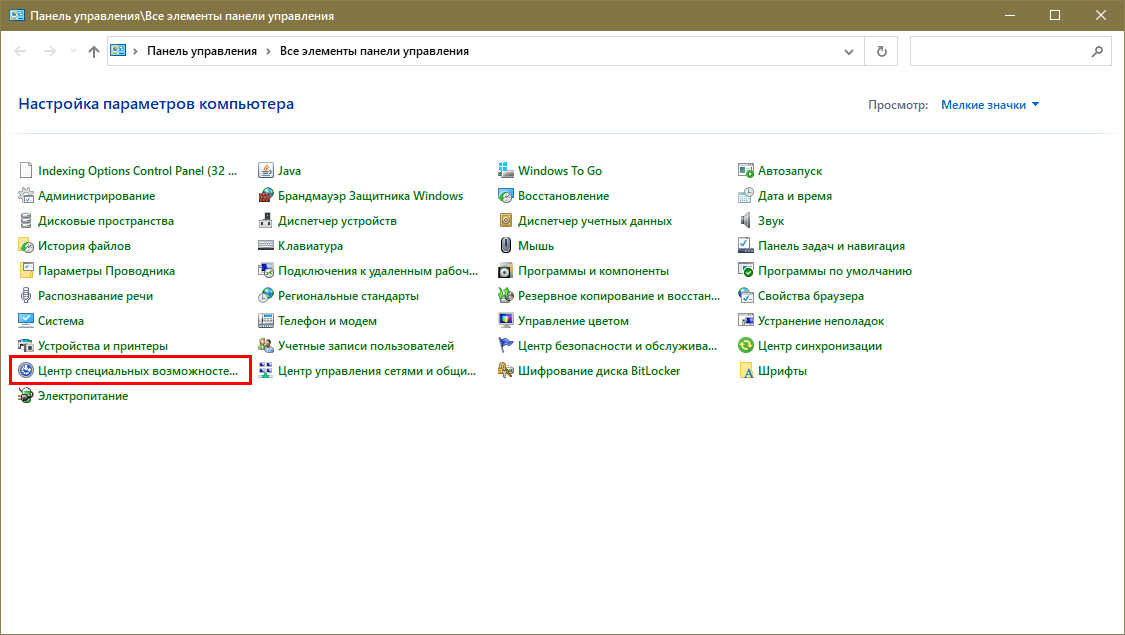The width and height of the screenshot is (1125, 635).
Task: Open the Шрифты fonts icon
Action: (x=746, y=371)
